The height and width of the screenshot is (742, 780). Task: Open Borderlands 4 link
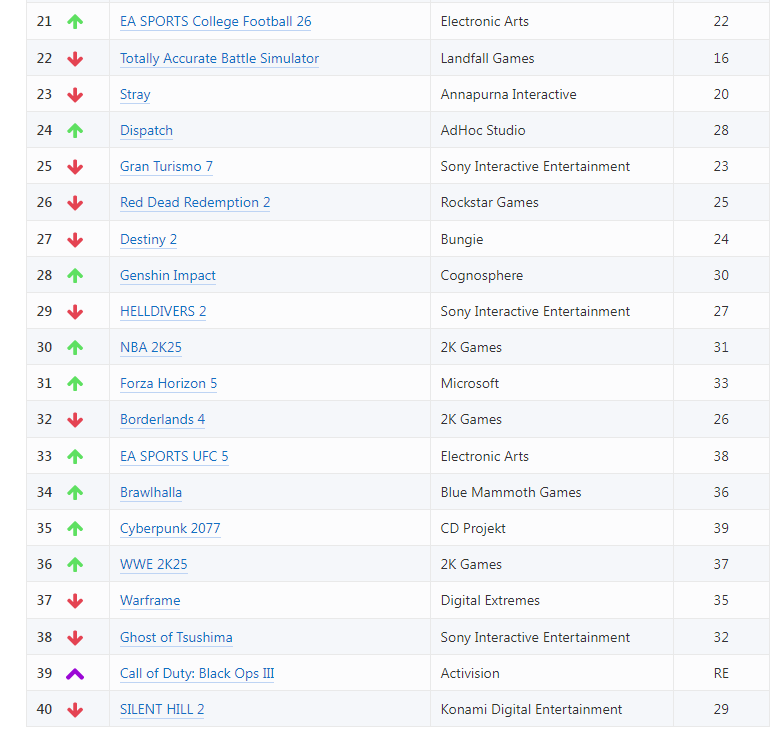(162, 419)
